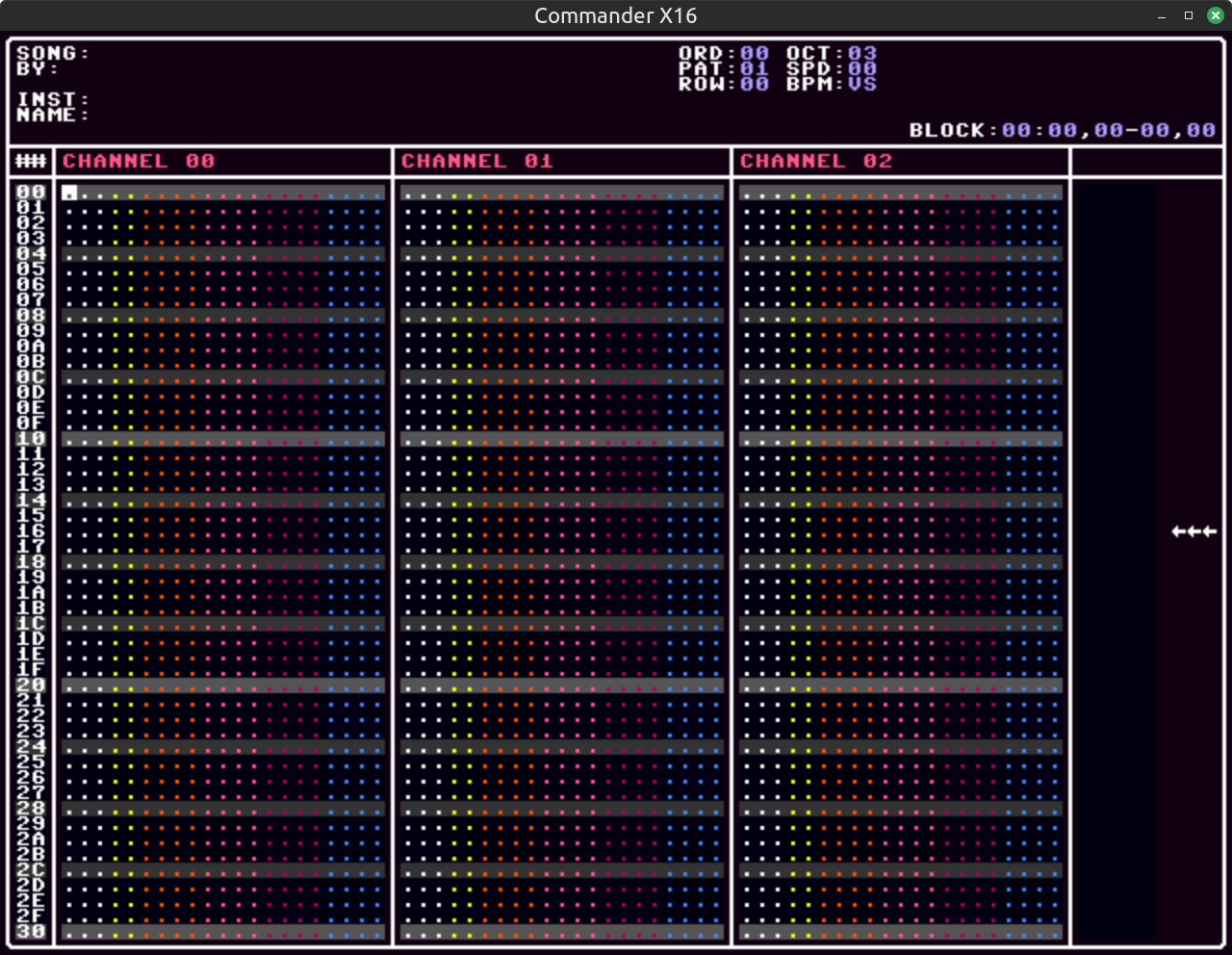Select the CHANNEL 00 header
The width and height of the screenshot is (1232, 955).
tap(139, 162)
